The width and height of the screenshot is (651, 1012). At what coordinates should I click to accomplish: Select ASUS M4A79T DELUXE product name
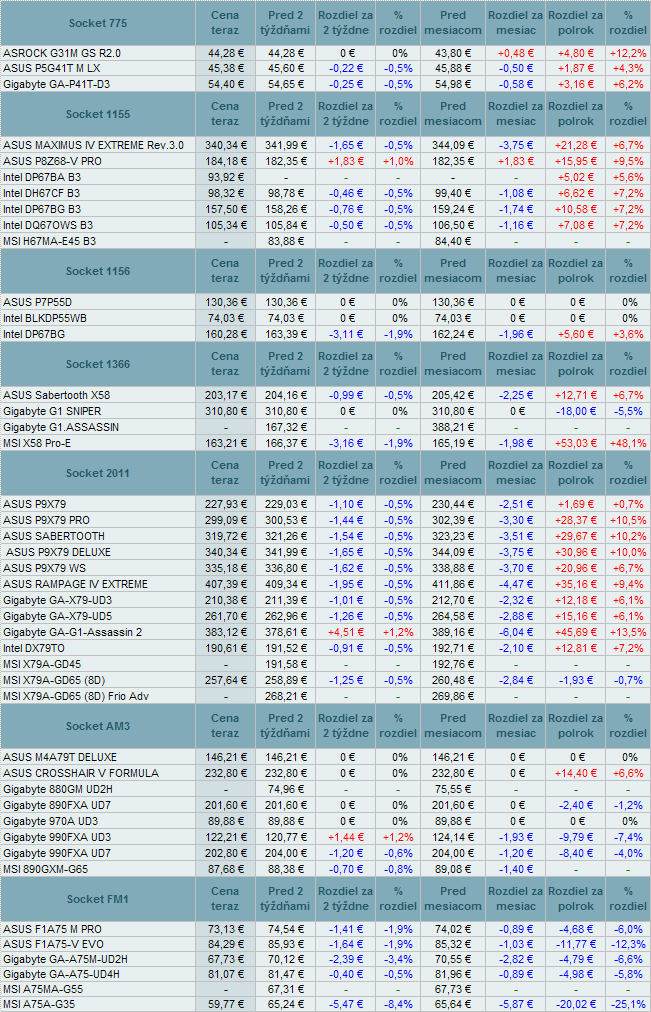(60, 757)
